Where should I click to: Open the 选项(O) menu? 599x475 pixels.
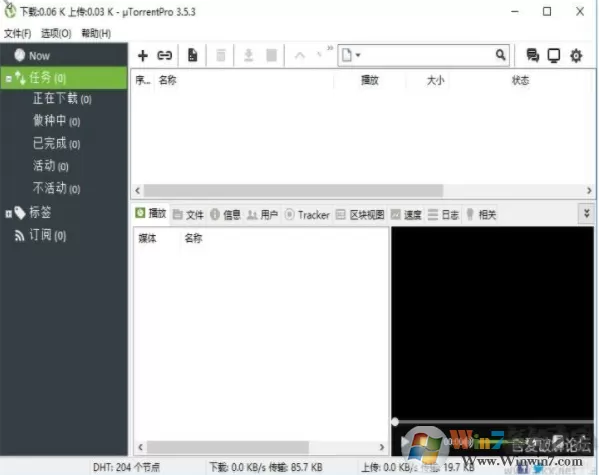click(x=56, y=34)
